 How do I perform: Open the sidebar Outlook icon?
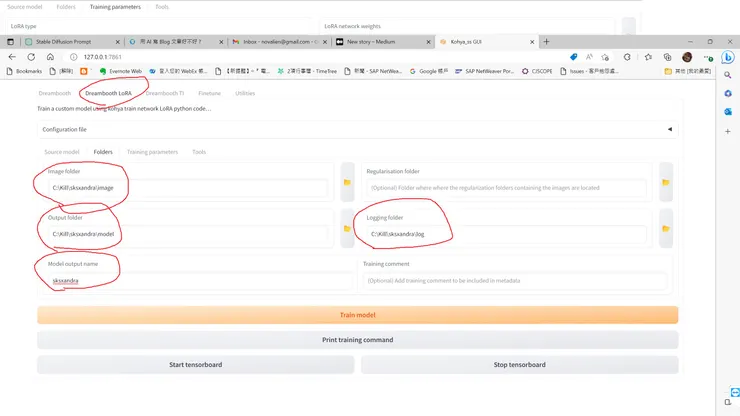pos(728,111)
